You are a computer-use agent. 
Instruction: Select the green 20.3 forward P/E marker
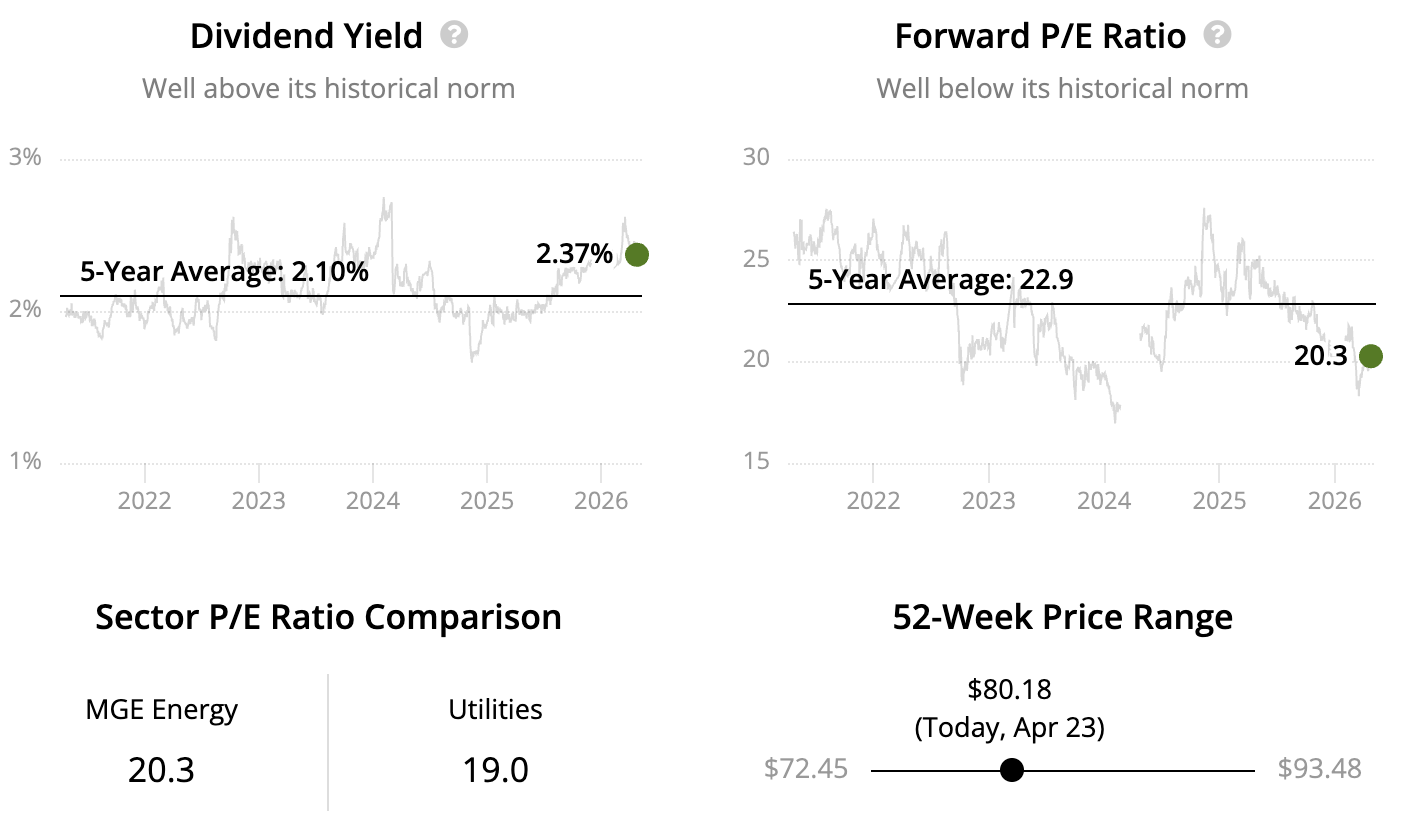click(x=1370, y=356)
